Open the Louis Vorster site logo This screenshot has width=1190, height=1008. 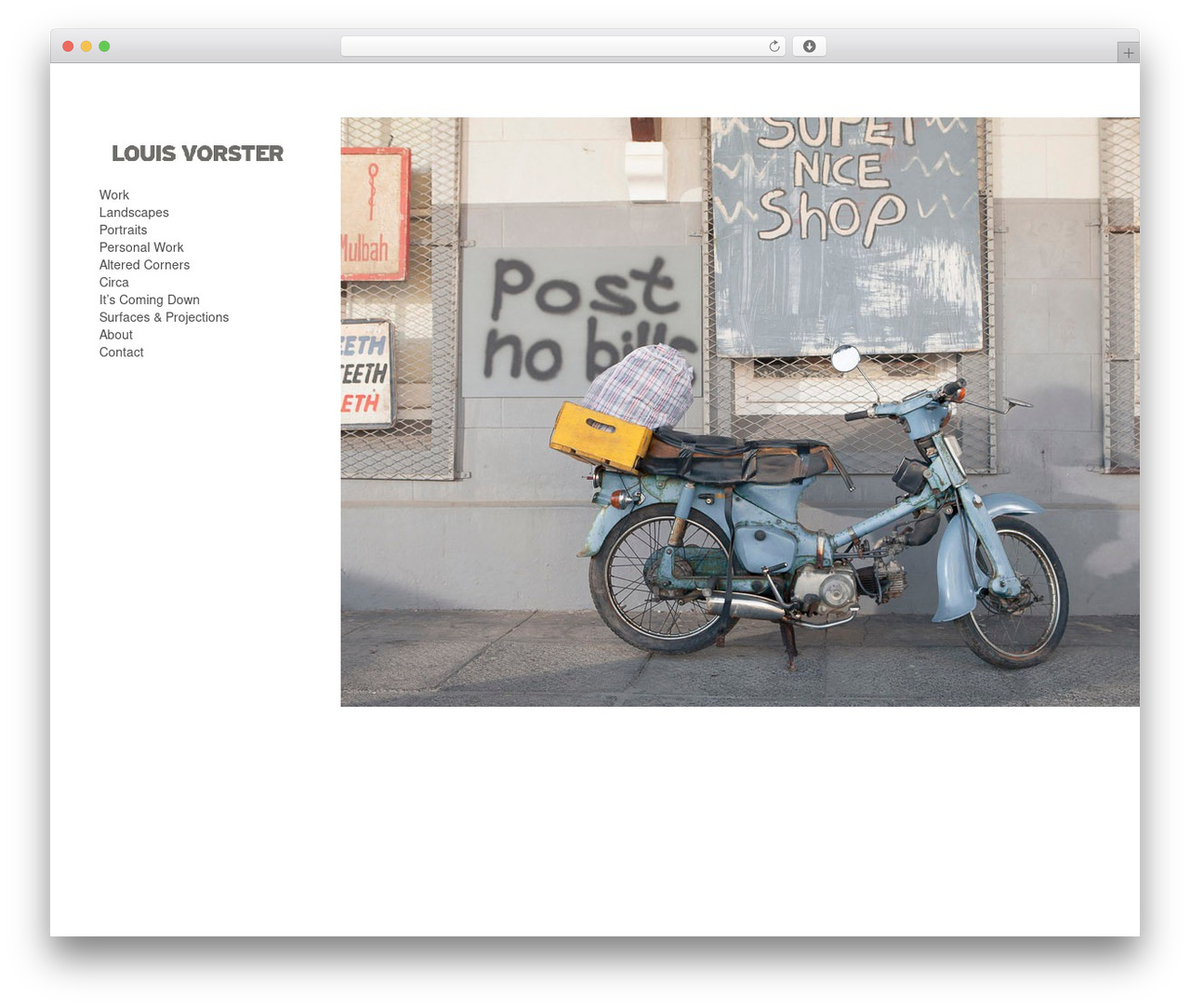(x=197, y=153)
